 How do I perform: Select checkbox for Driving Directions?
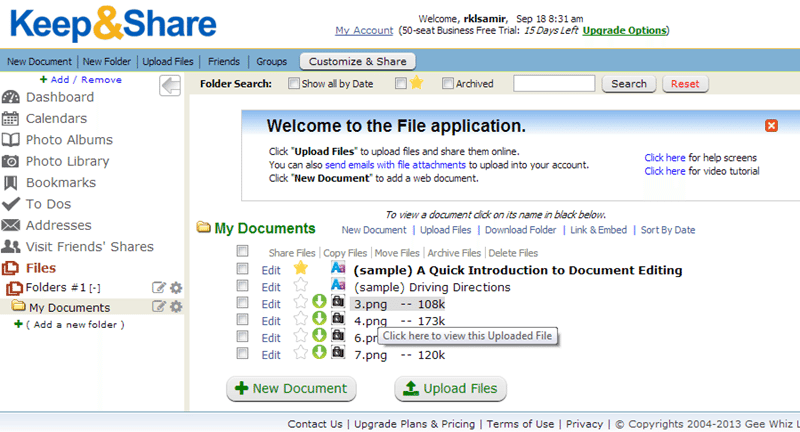tap(242, 286)
